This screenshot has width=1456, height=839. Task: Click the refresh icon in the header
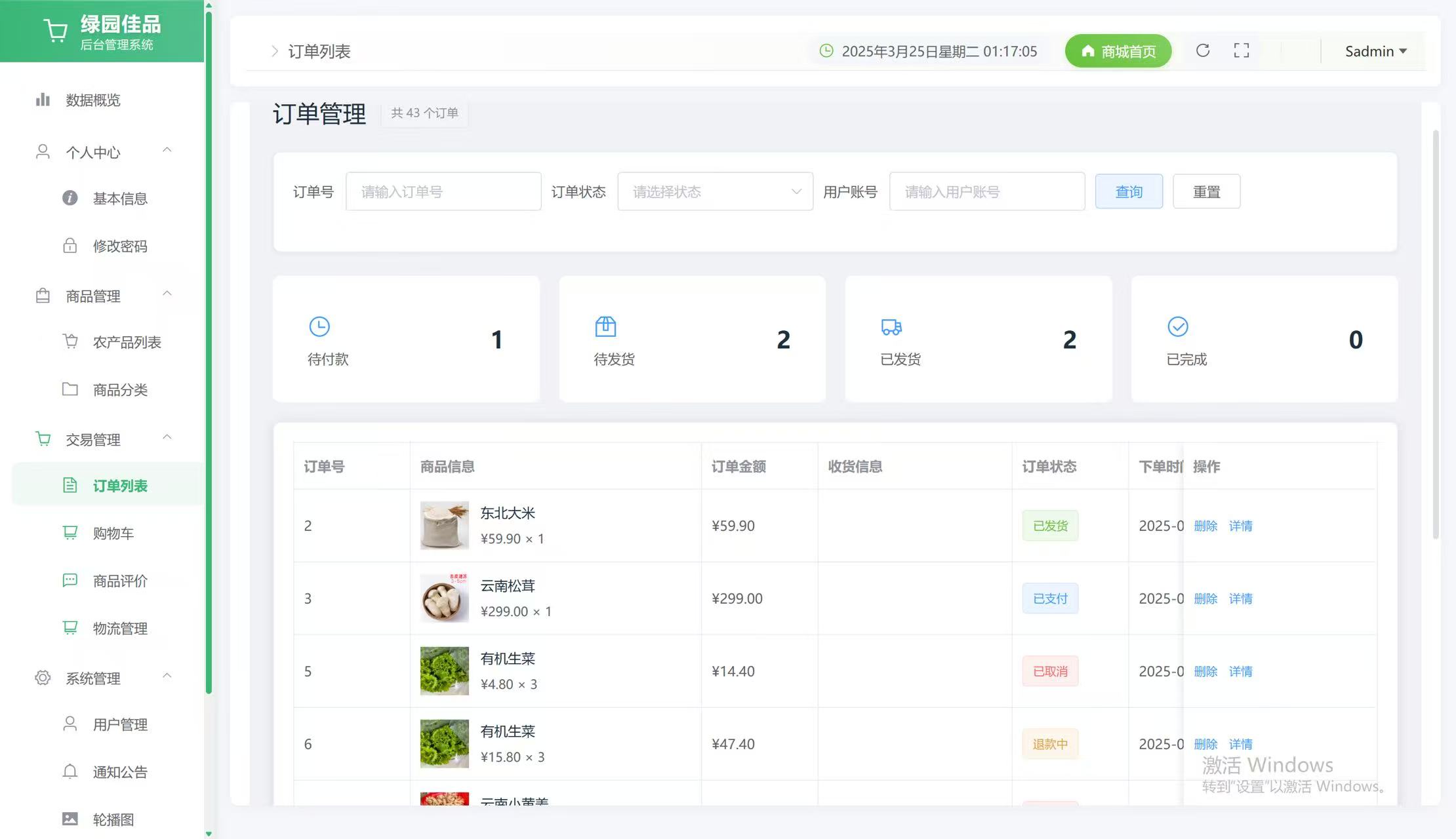1202,50
